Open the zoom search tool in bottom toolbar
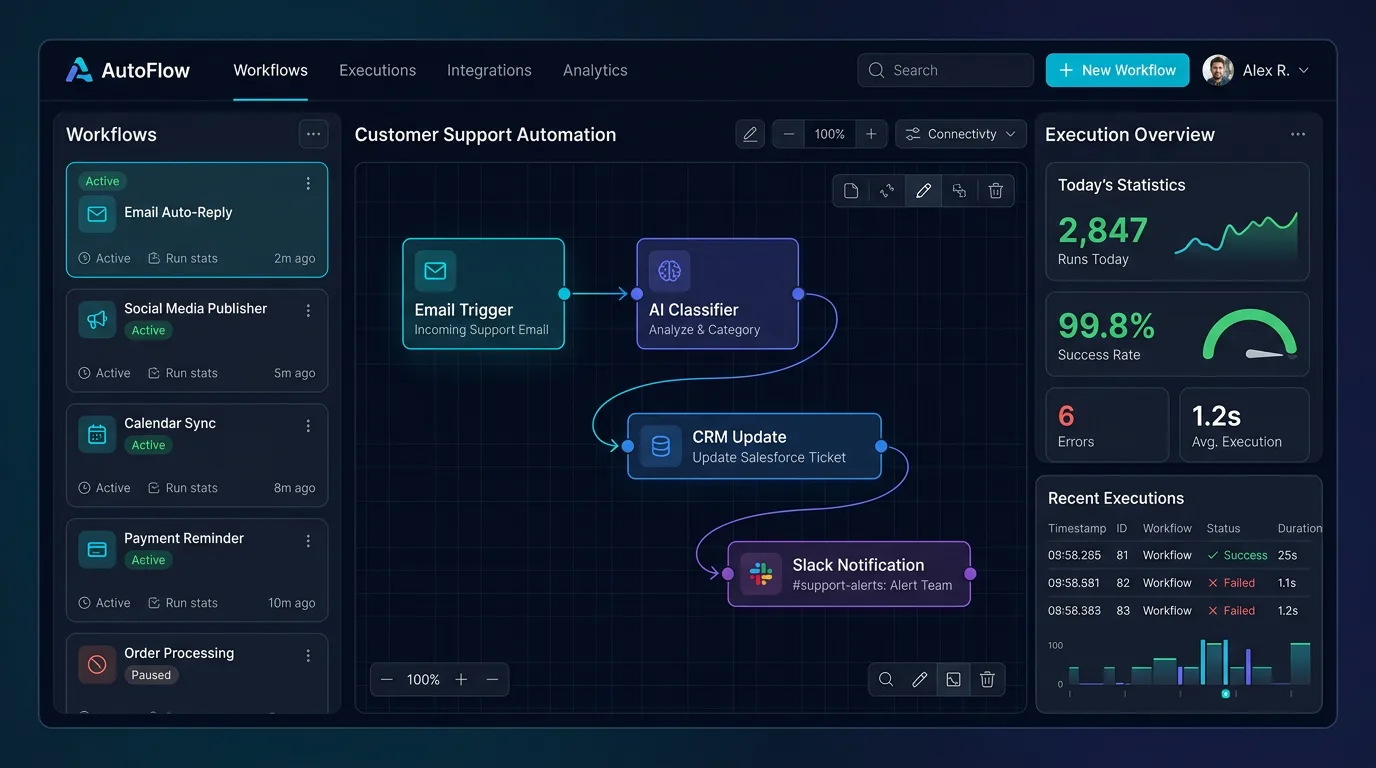This screenshot has width=1376, height=768. click(x=886, y=679)
